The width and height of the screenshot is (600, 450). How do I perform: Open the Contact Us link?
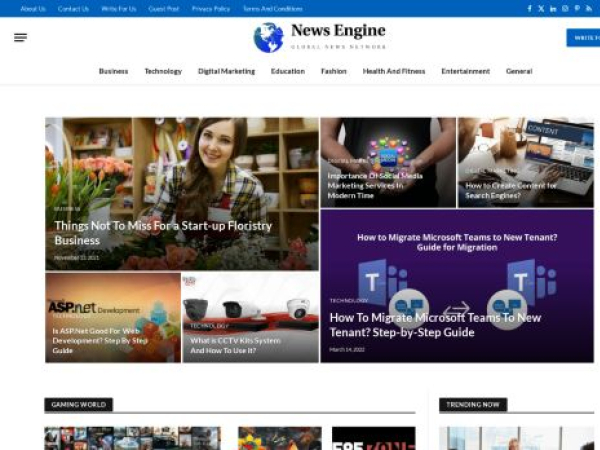click(73, 8)
